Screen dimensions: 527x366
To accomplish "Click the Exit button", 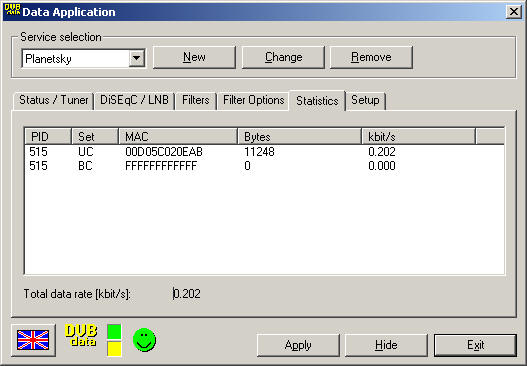I will [475, 345].
